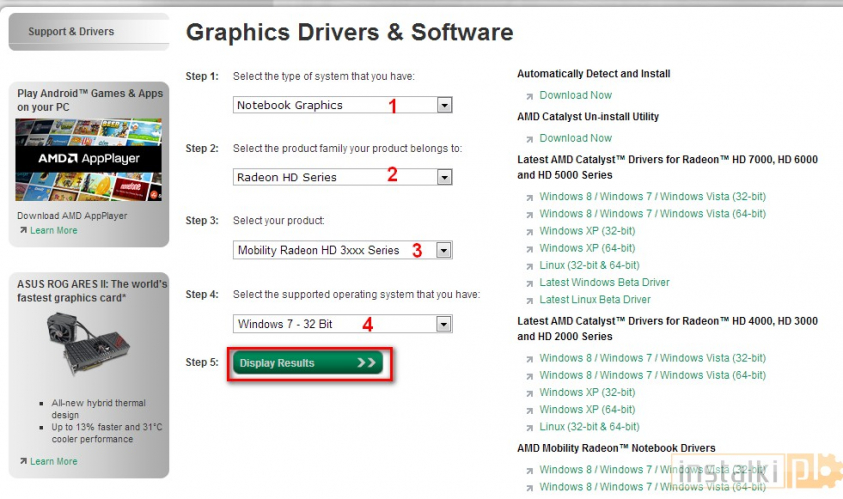Open Mobility Radeon Notebook Windows 8/7/Vista (64-bit) link
This screenshot has height=499, width=843.
pyautogui.click(x=653, y=487)
